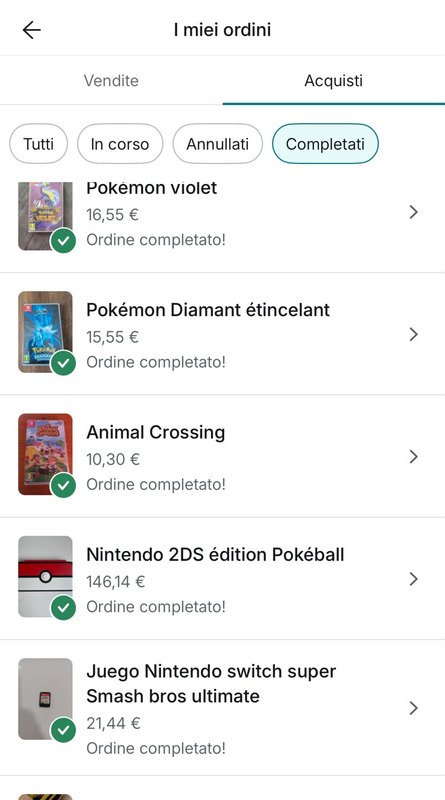Tap green checkmark badge on Pokémon violet
The width and height of the screenshot is (445, 800).
[x=63, y=241]
